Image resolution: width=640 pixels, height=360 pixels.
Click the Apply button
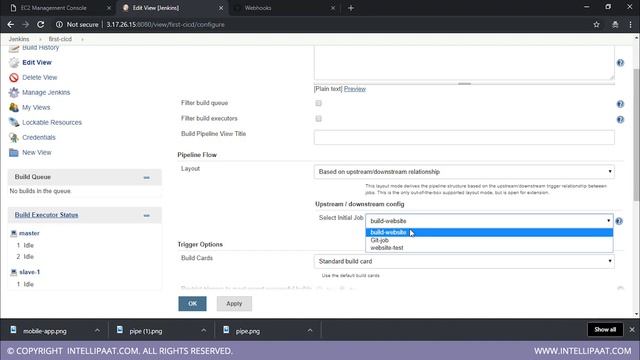(x=234, y=304)
